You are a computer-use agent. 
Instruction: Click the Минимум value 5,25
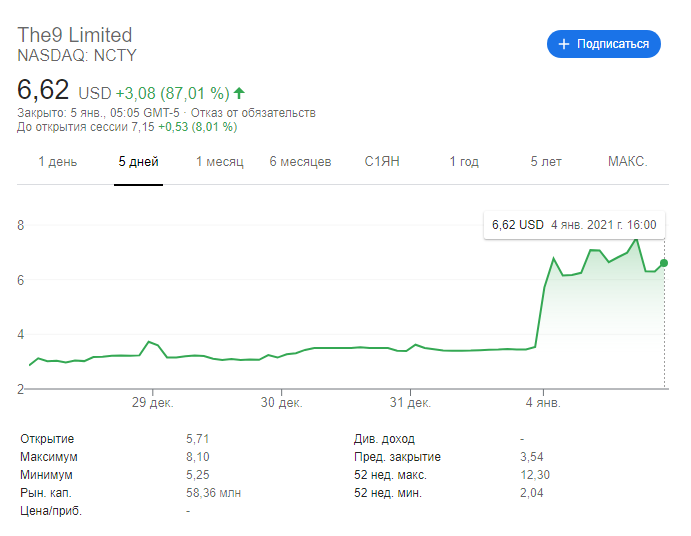197,475
